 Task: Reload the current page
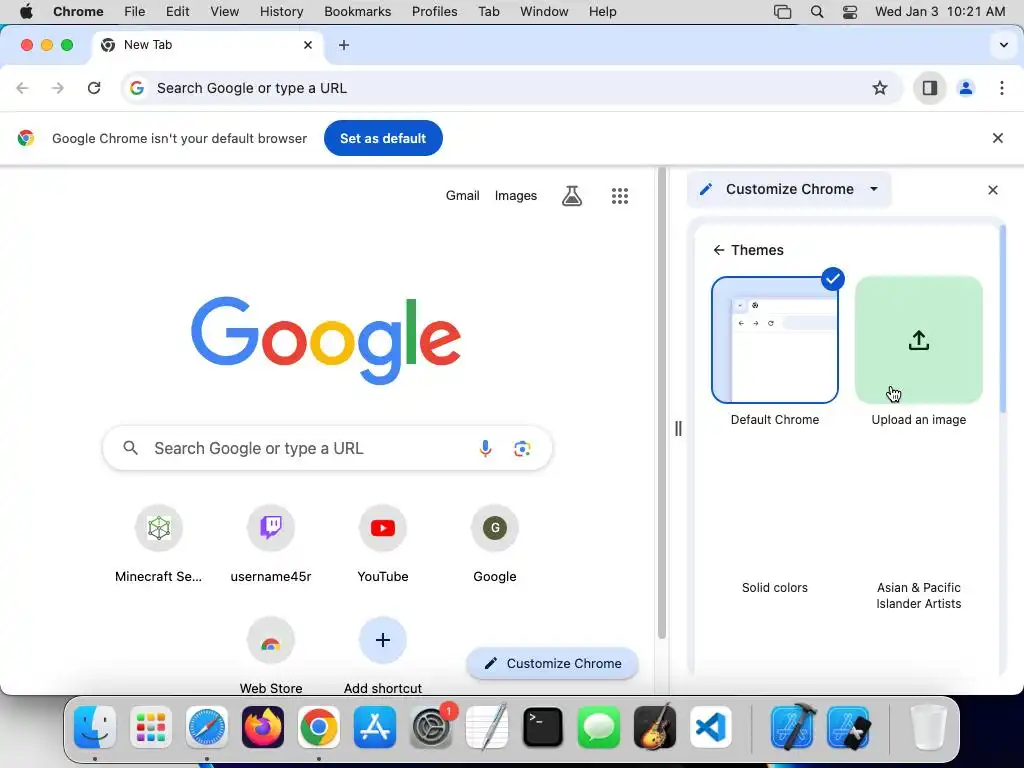94,88
